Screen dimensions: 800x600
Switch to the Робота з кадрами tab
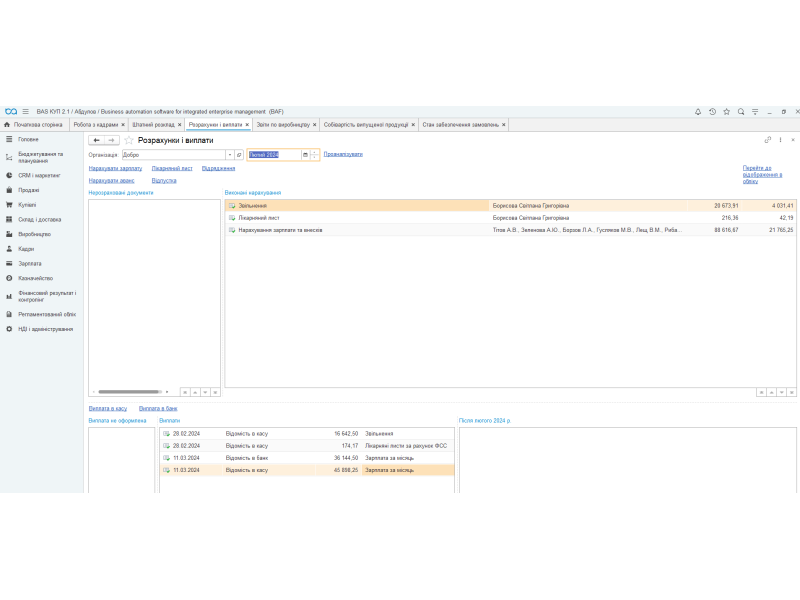pos(95,124)
